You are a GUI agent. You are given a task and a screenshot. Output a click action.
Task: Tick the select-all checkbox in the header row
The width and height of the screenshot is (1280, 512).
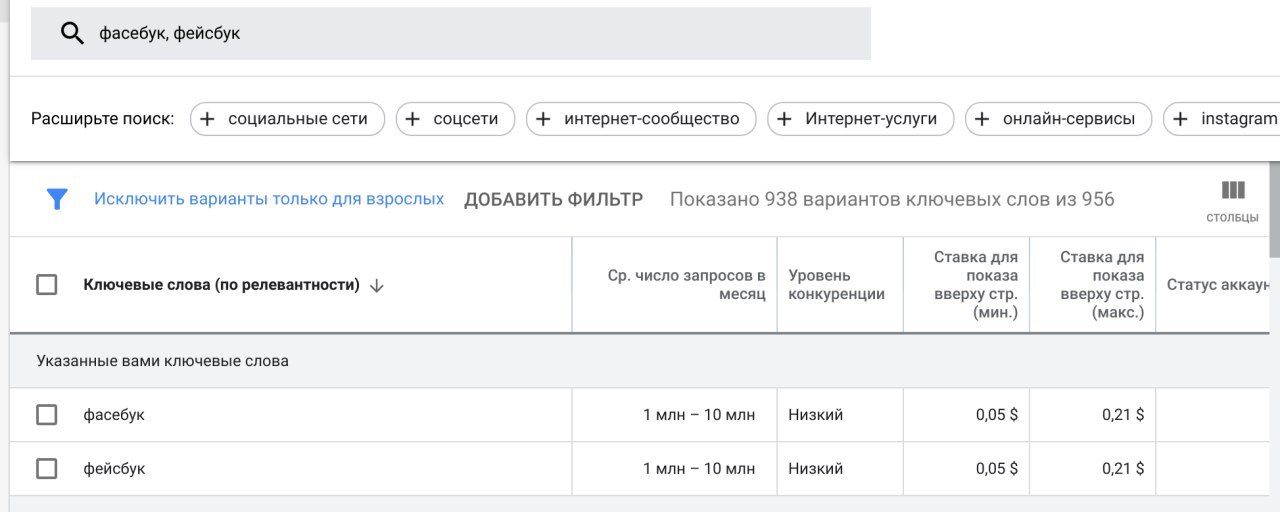coord(47,285)
